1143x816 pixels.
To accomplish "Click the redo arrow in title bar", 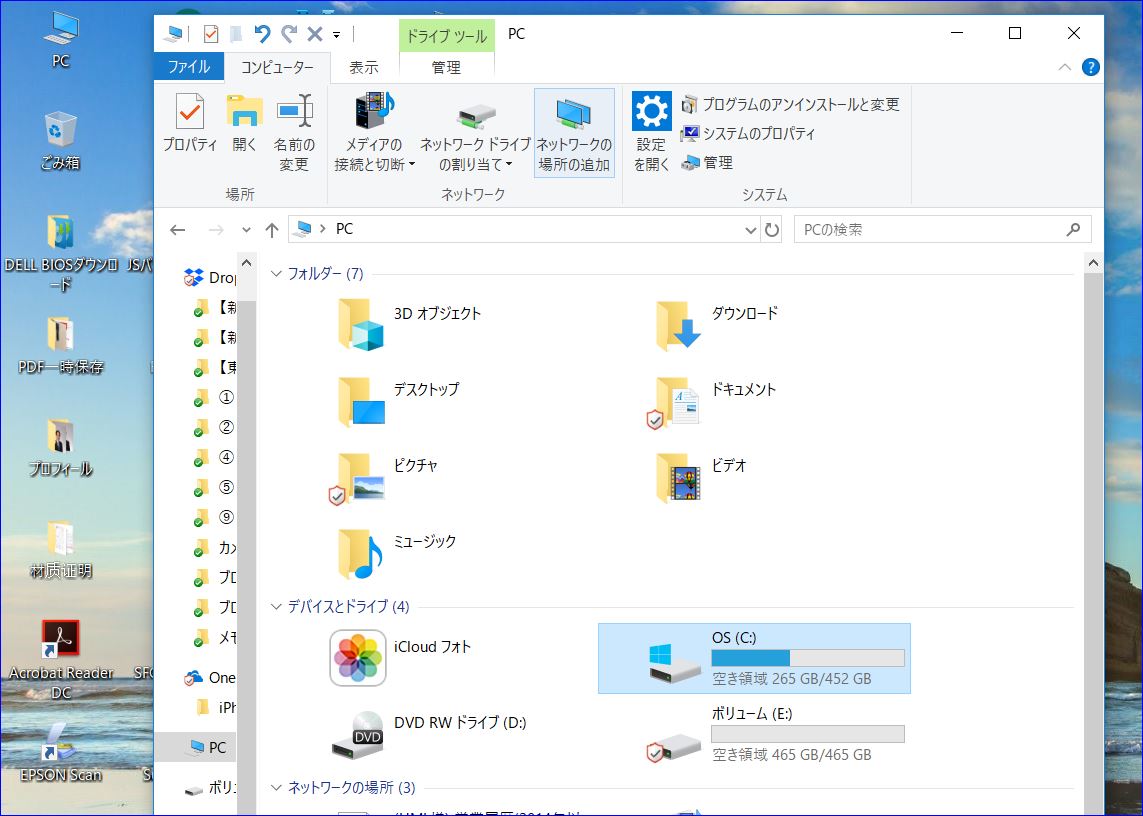I will pyautogui.click(x=289, y=34).
